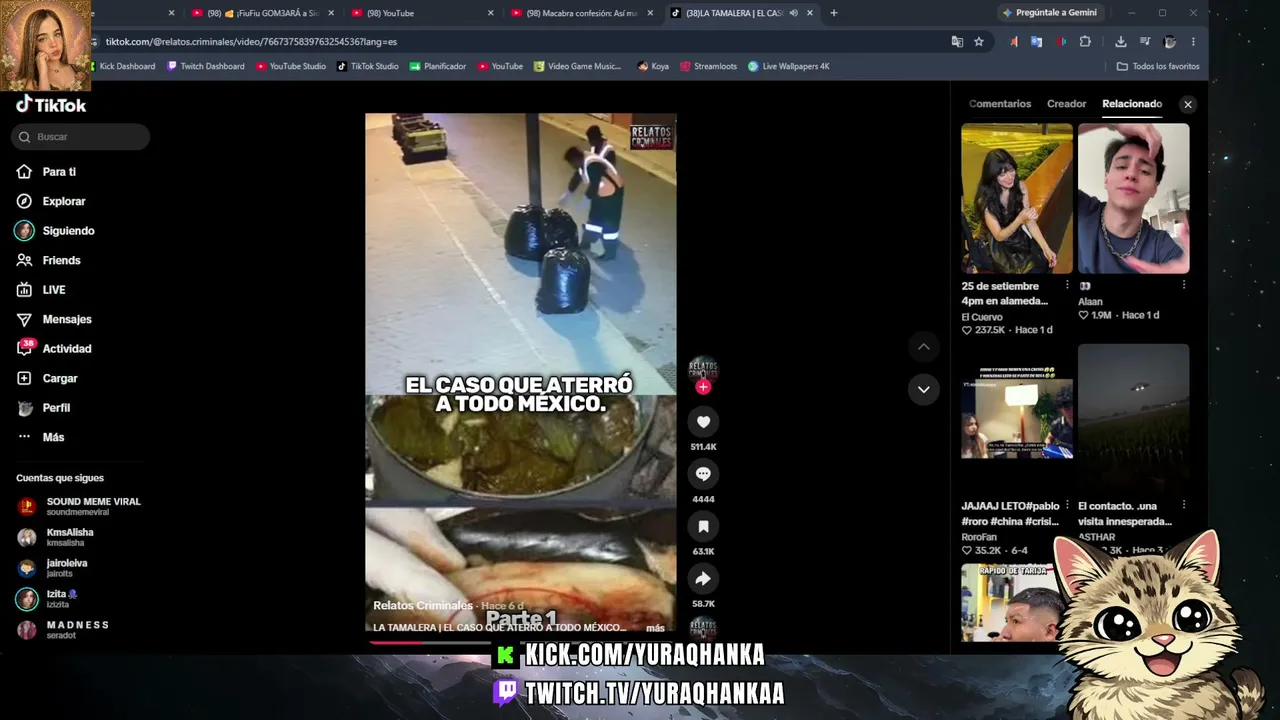Save the video with the bookmark icon
This screenshot has height=720, width=1280.
click(x=703, y=526)
